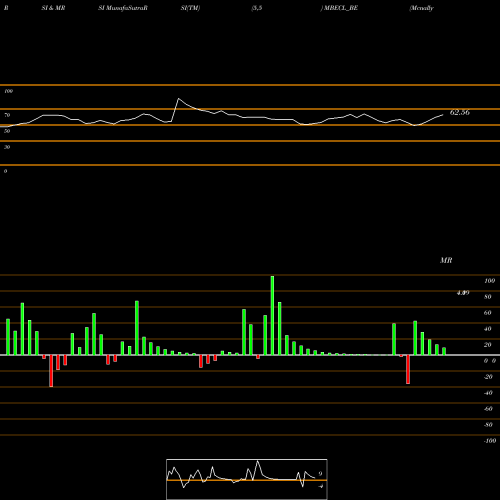Click the 4.09 value near the MR axis
Screen dimensions: 500x500
click(x=463, y=293)
